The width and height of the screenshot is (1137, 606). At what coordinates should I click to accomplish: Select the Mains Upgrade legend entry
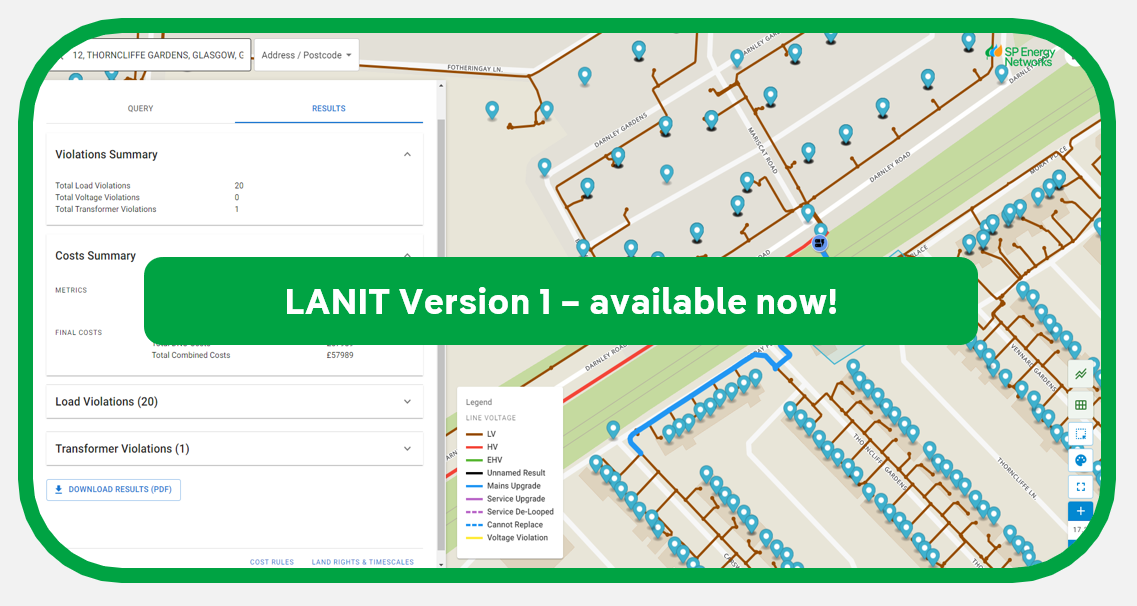503,486
